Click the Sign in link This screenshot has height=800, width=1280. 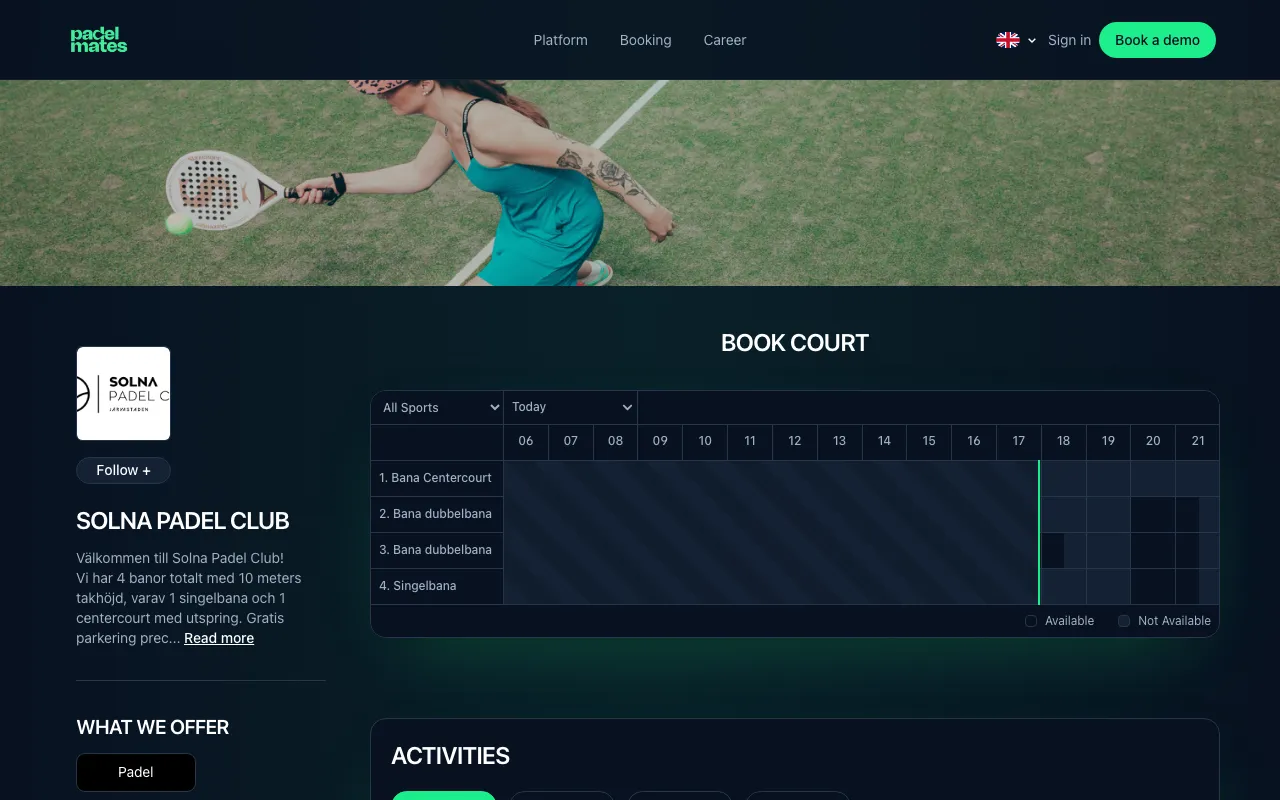click(1069, 40)
